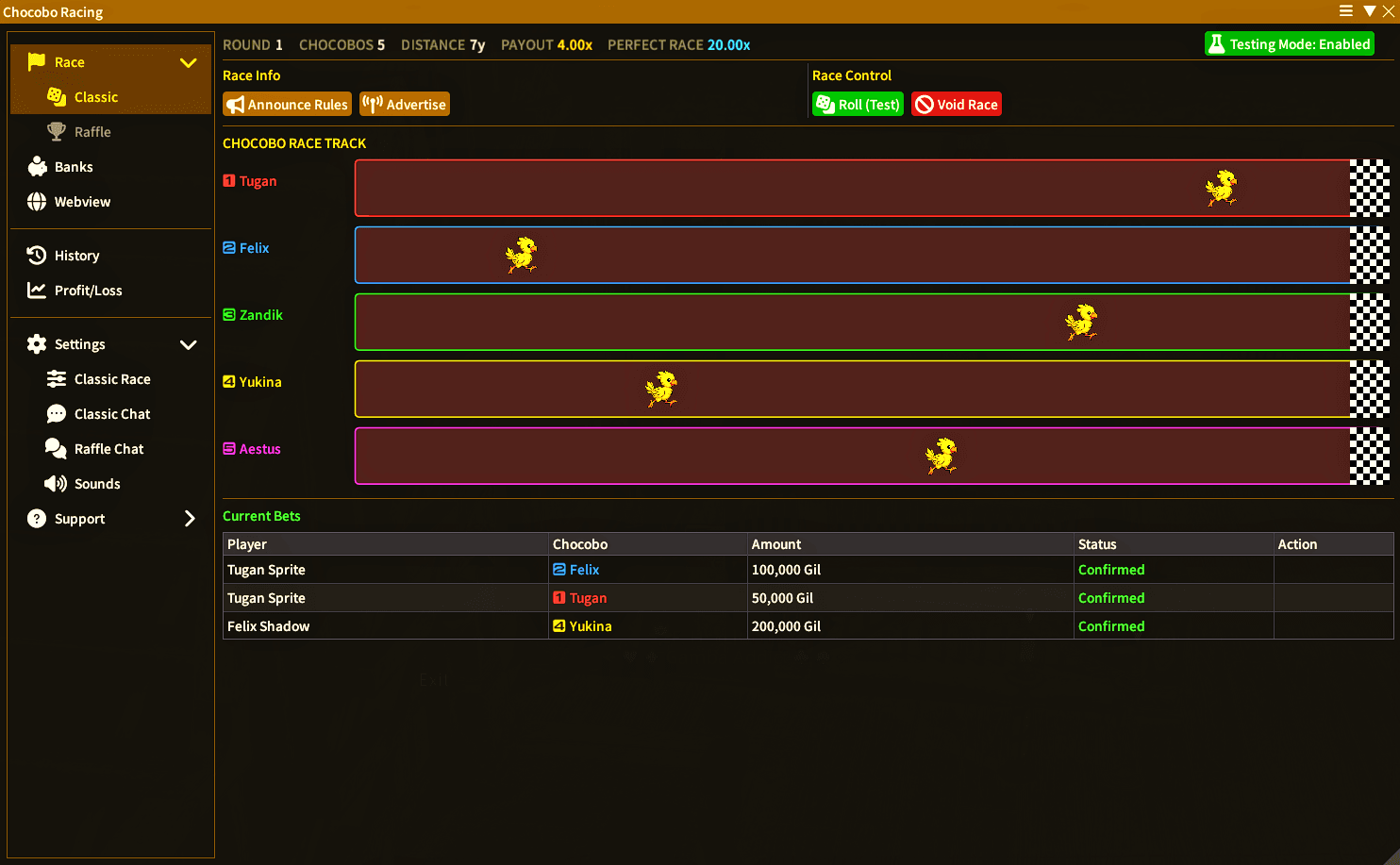Click Yukina's chocobo on the yellow track

coord(661,389)
